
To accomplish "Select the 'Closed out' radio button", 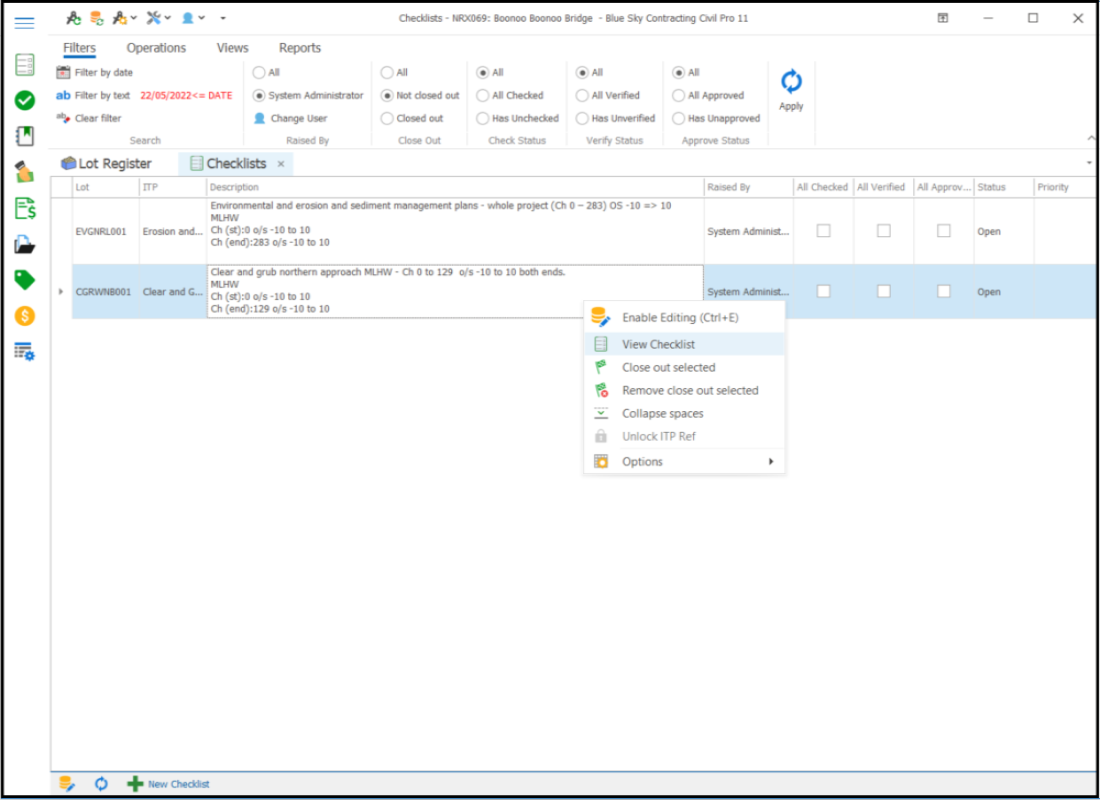I will (388, 118).
